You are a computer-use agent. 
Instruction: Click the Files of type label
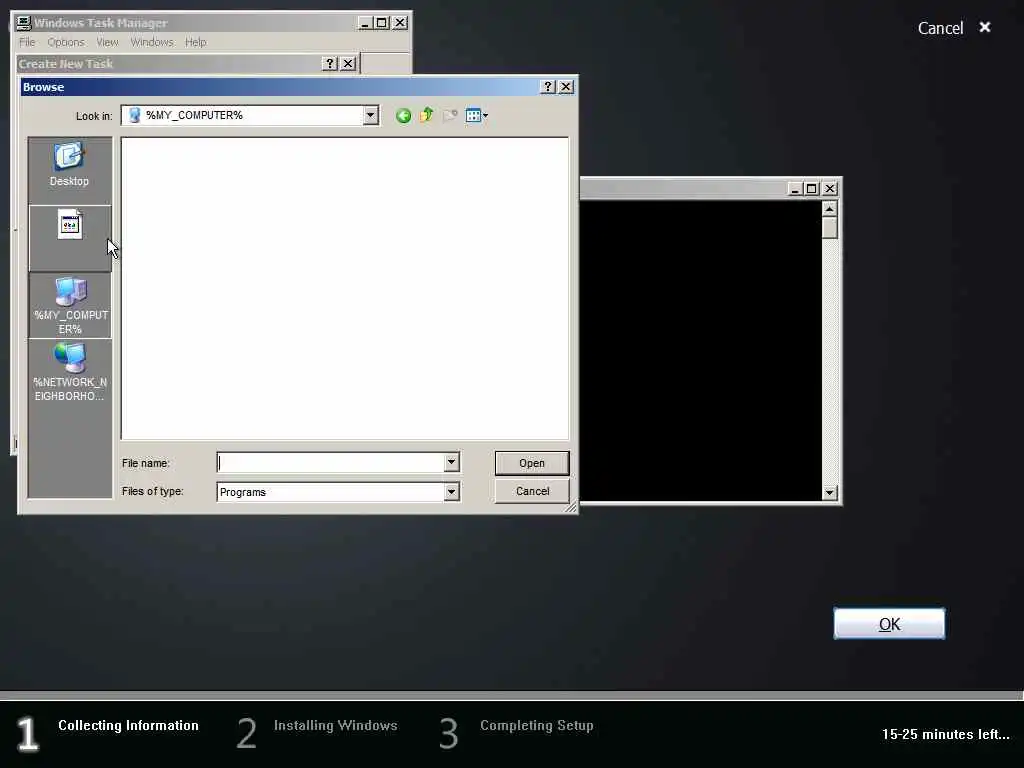(152, 491)
